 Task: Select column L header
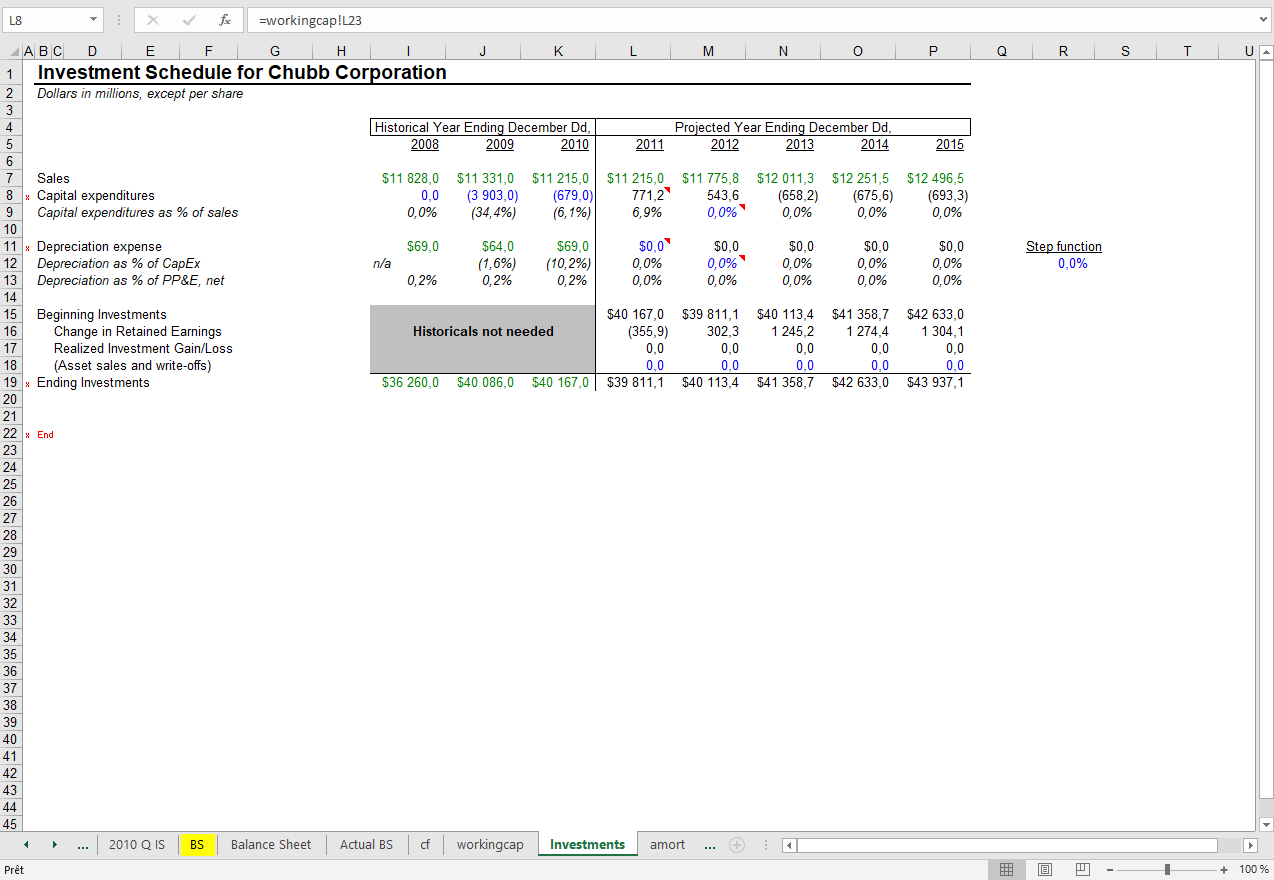pos(633,52)
